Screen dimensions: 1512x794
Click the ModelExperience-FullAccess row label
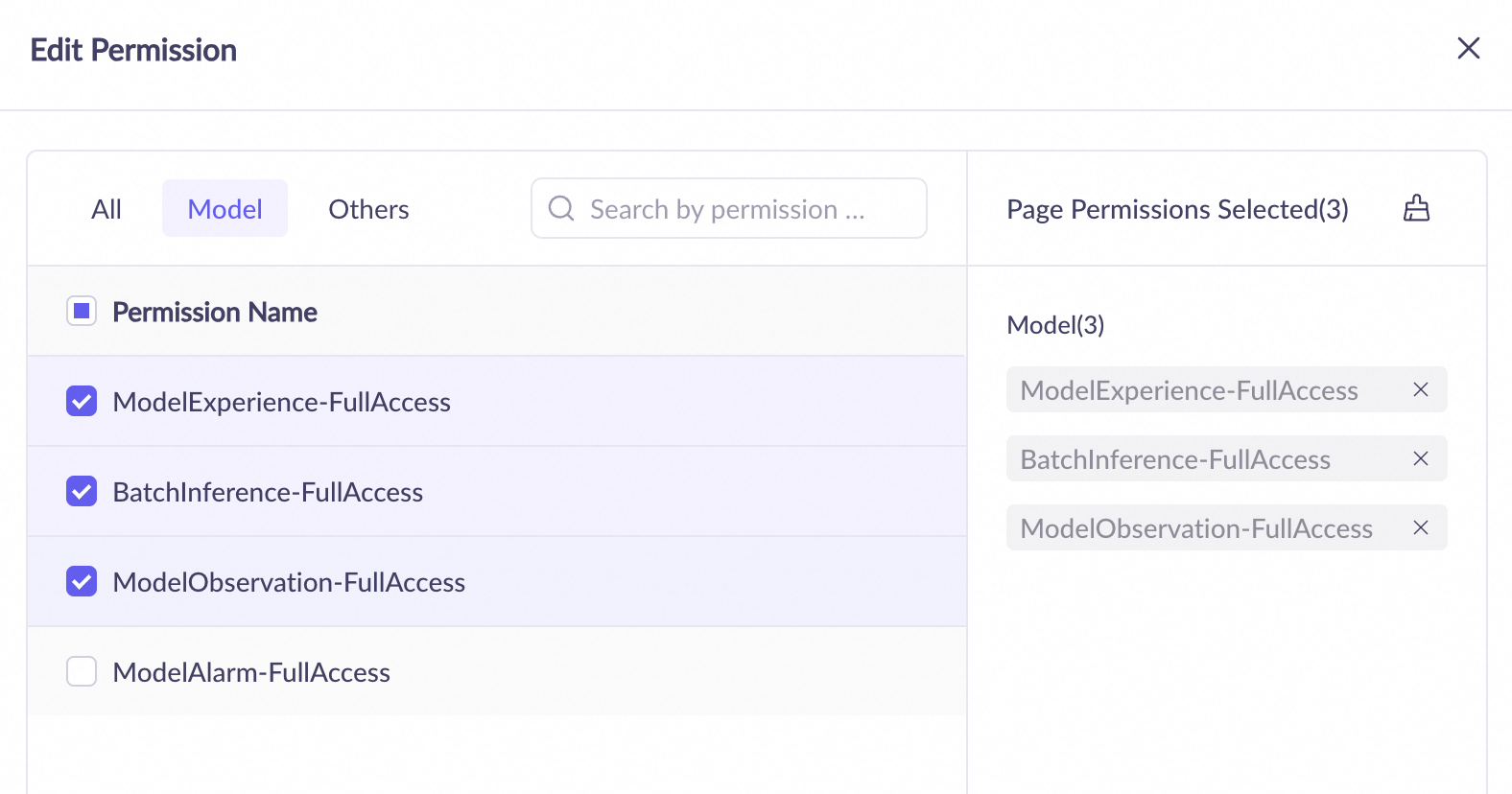[x=281, y=402]
